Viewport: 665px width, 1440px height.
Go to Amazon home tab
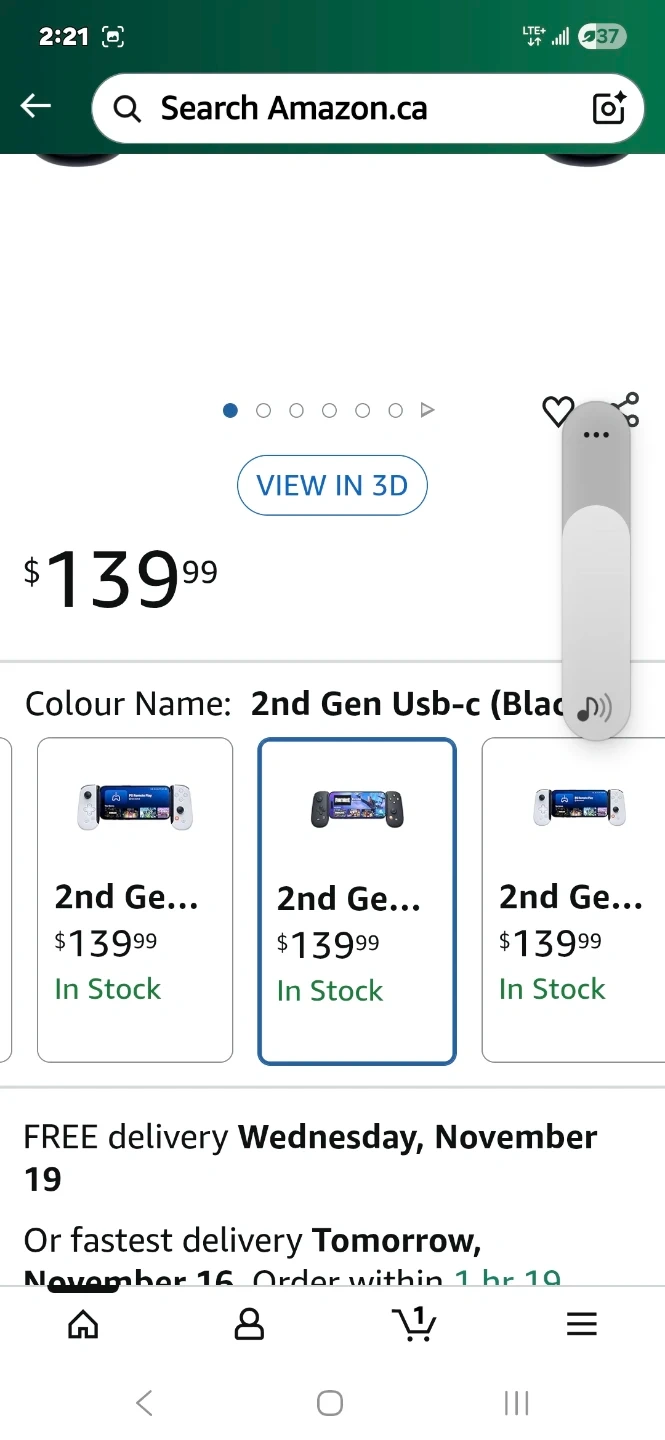click(83, 1324)
